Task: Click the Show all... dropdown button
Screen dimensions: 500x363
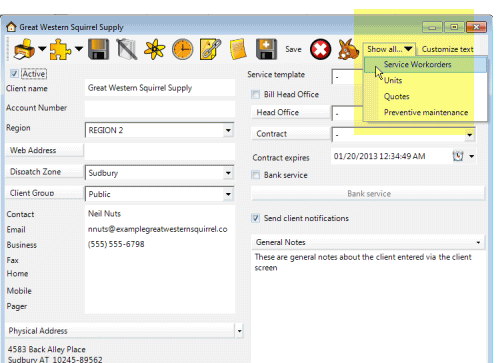Action: point(389,49)
